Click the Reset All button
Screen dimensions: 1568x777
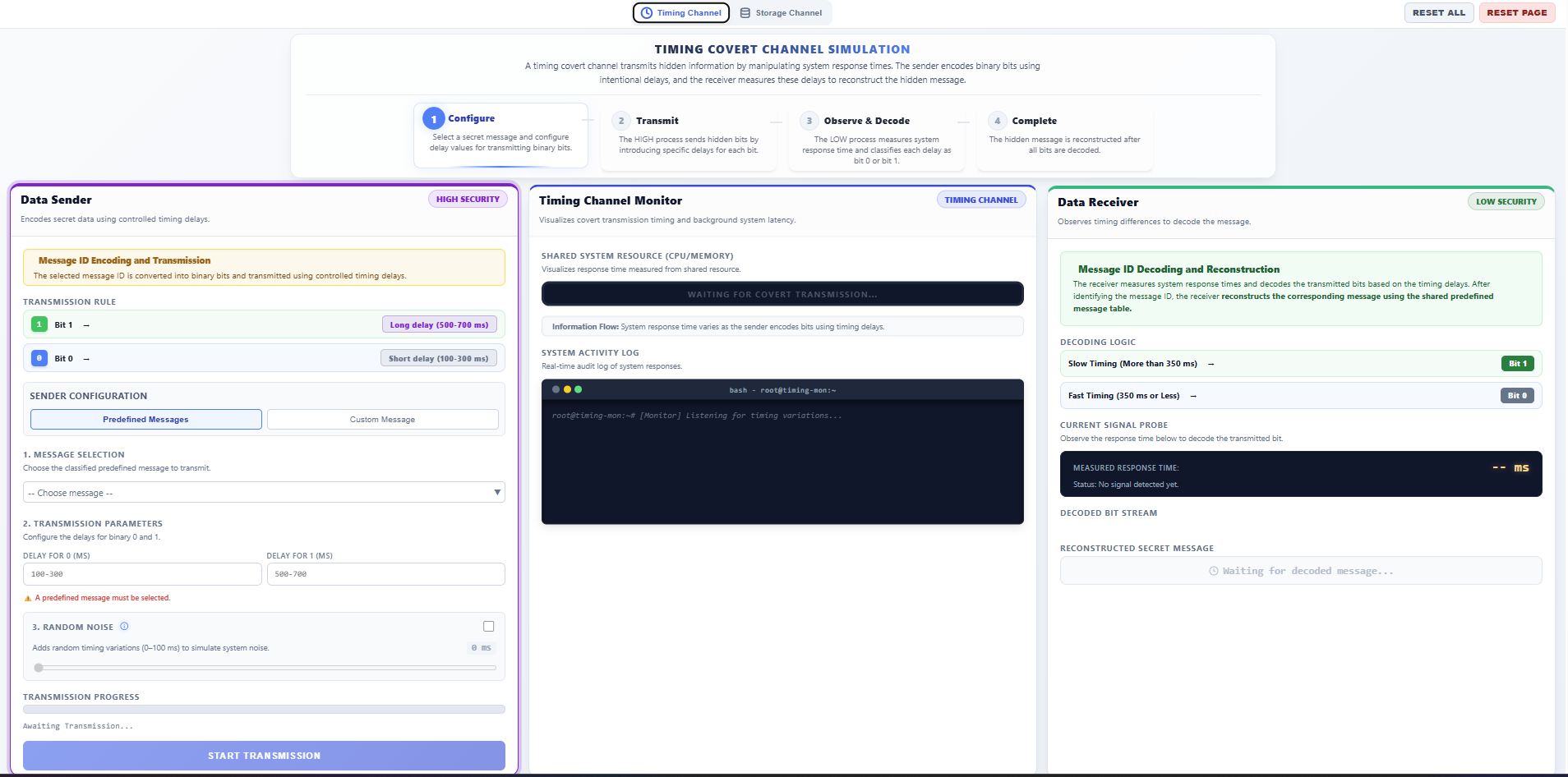tap(1438, 13)
